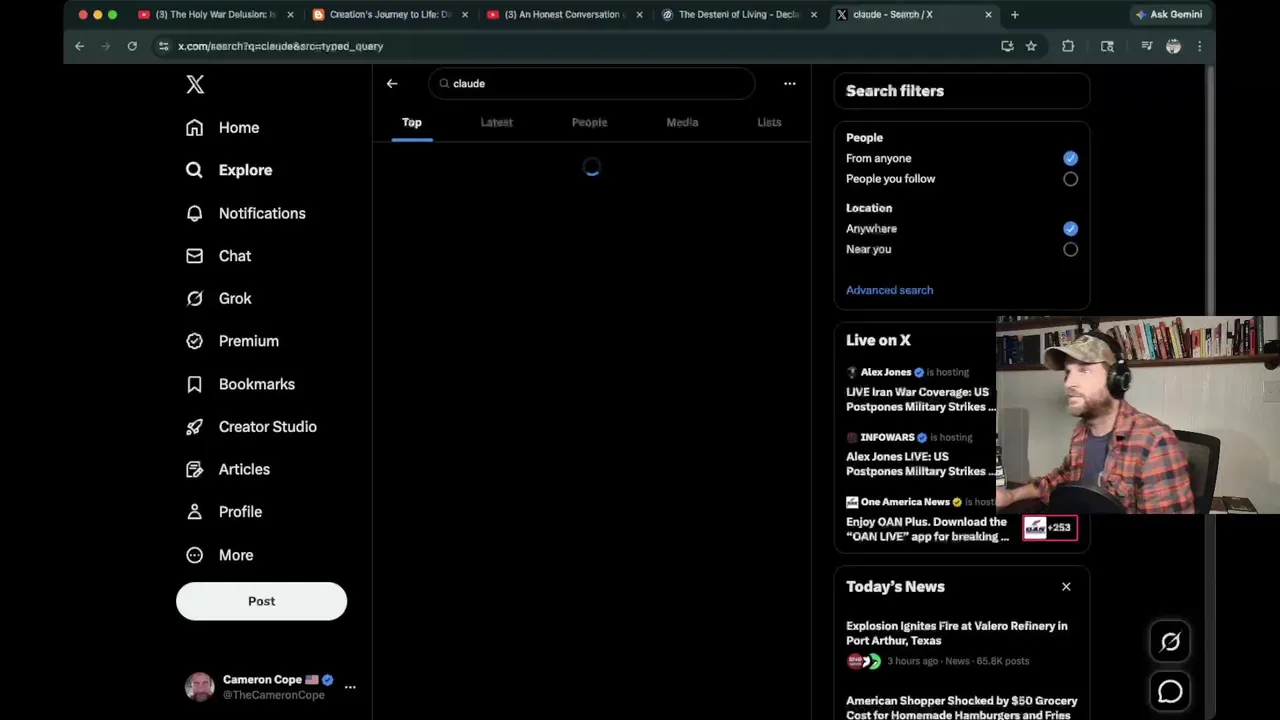Click the Search filters heading
The width and height of the screenshot is (1280, 720).
(895, 91)
